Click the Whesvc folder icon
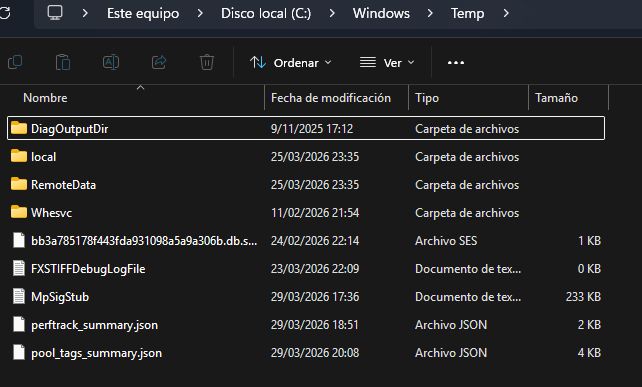The height and width of the screenshot is (387, 642). coord(19,212)
